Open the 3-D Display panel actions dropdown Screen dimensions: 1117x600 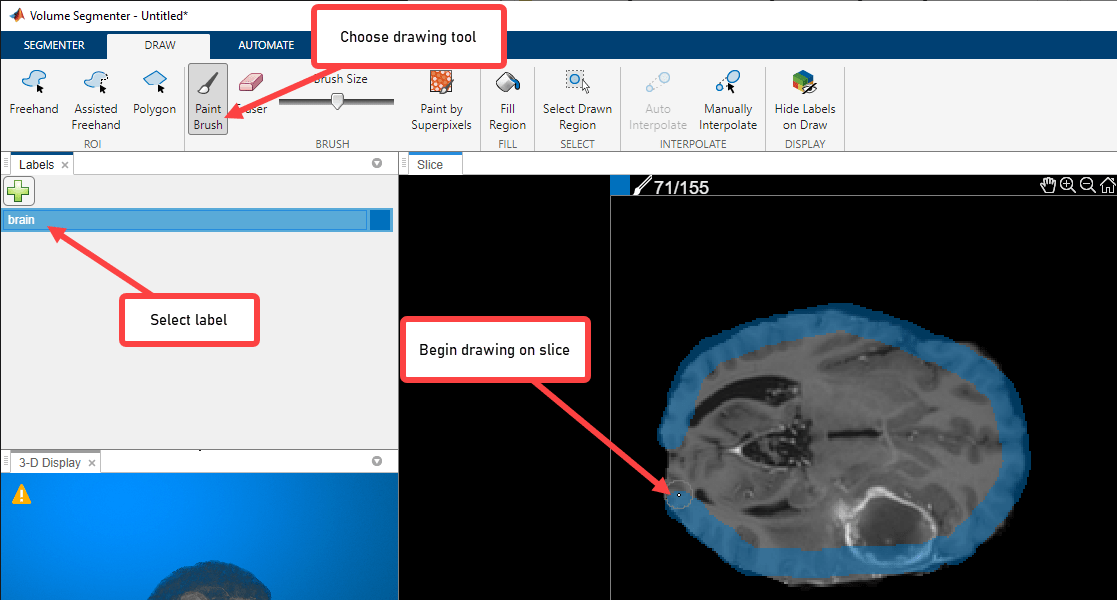pos(377,461)
